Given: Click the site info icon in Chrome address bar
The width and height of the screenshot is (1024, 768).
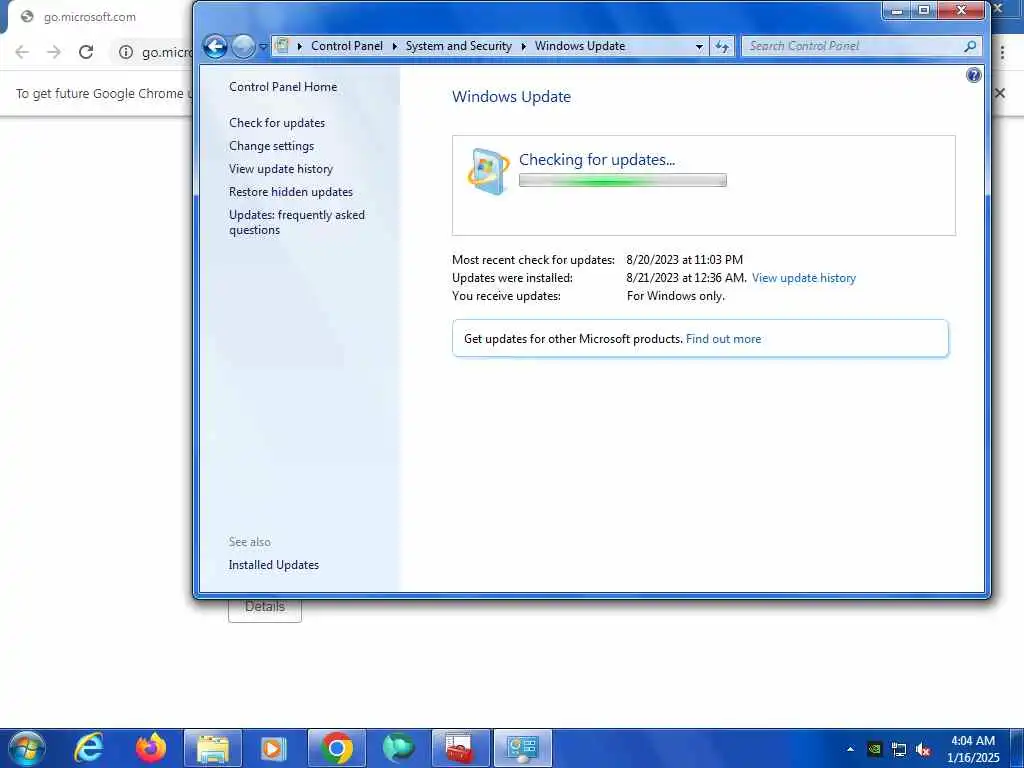Looking at the screenshot, I should (125, 52).
